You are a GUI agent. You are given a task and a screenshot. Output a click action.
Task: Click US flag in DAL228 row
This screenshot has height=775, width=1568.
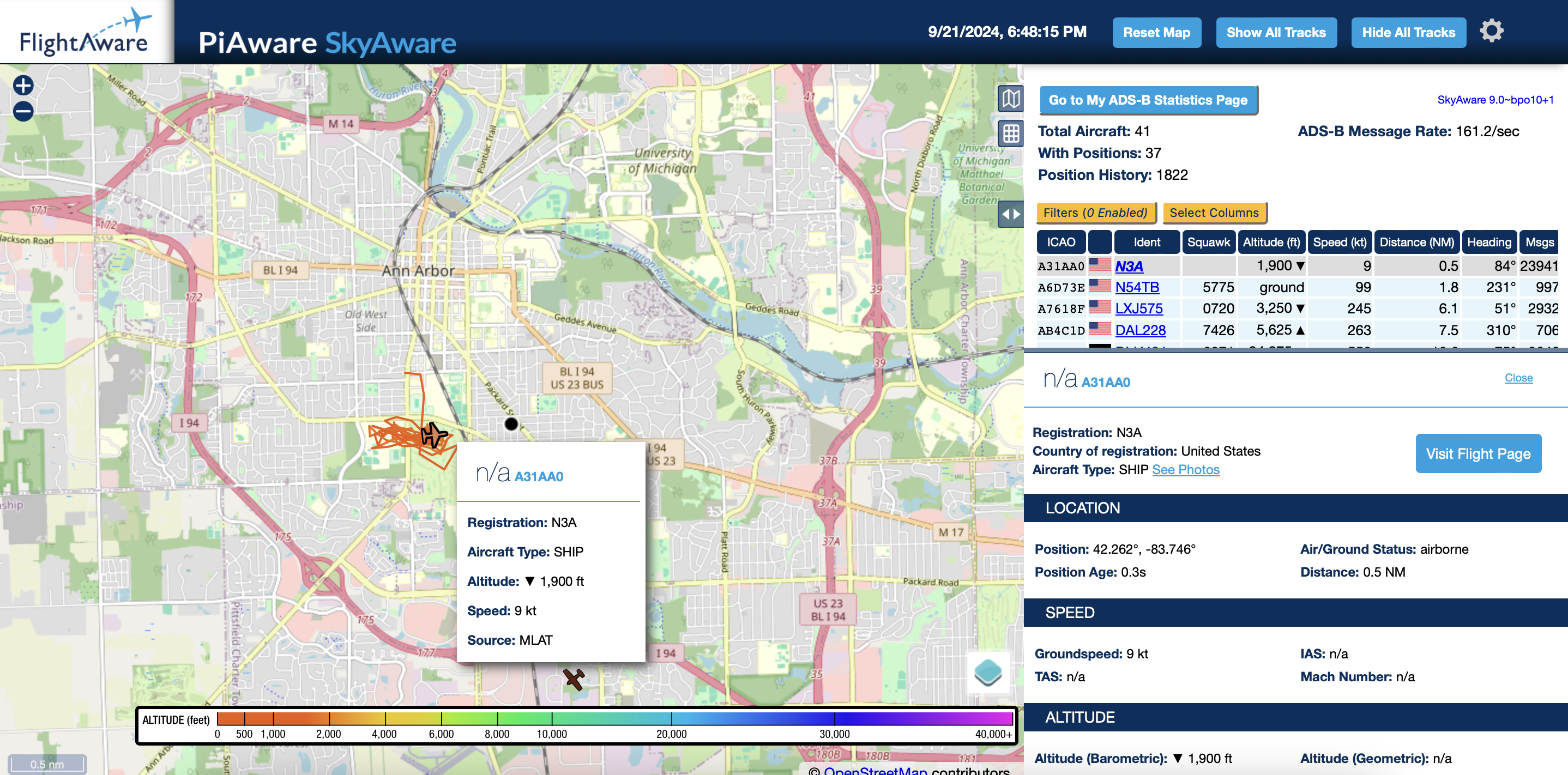(x=1099, y=329)
